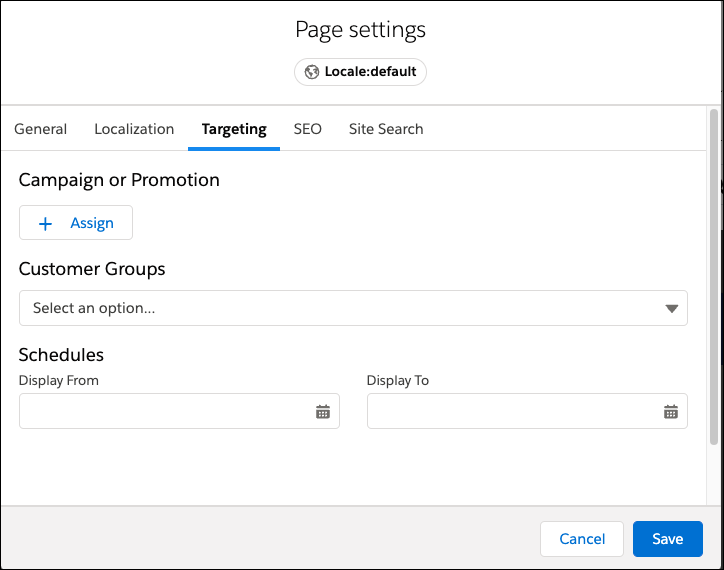Click the globe icon in Locale pill
The height and width of the screenshot is (570, 724).
312,72
